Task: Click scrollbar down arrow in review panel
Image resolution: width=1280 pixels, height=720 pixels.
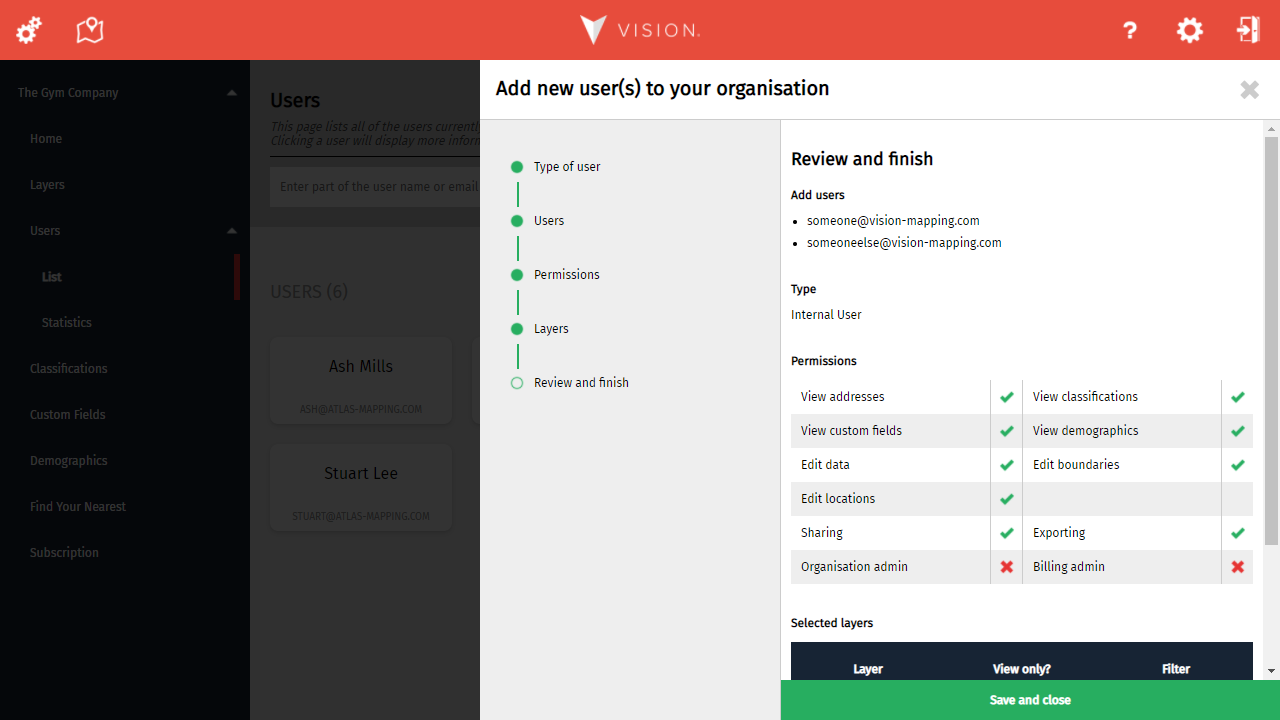Action: 1271,671
